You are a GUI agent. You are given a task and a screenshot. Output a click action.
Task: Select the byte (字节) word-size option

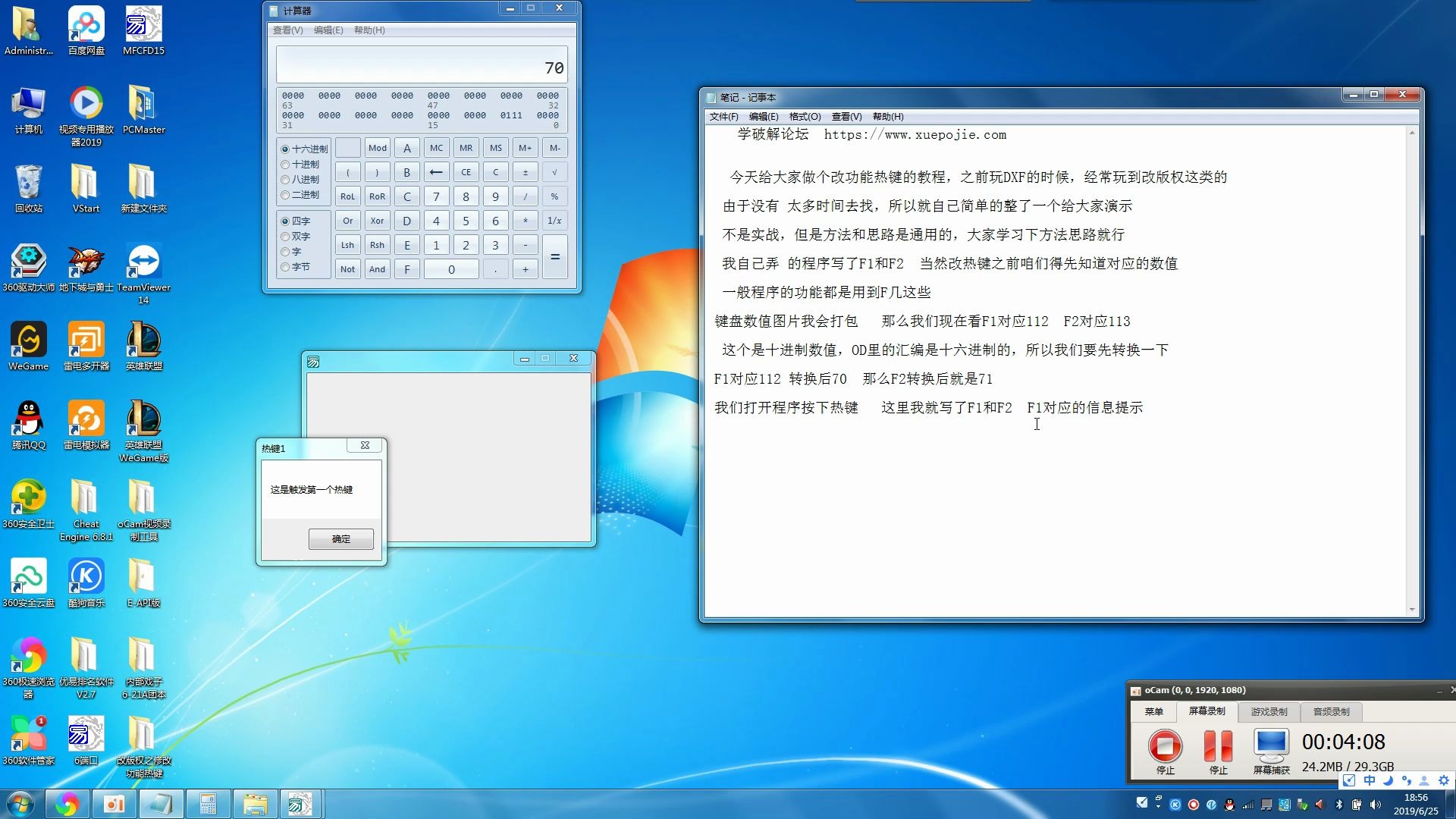286,267
